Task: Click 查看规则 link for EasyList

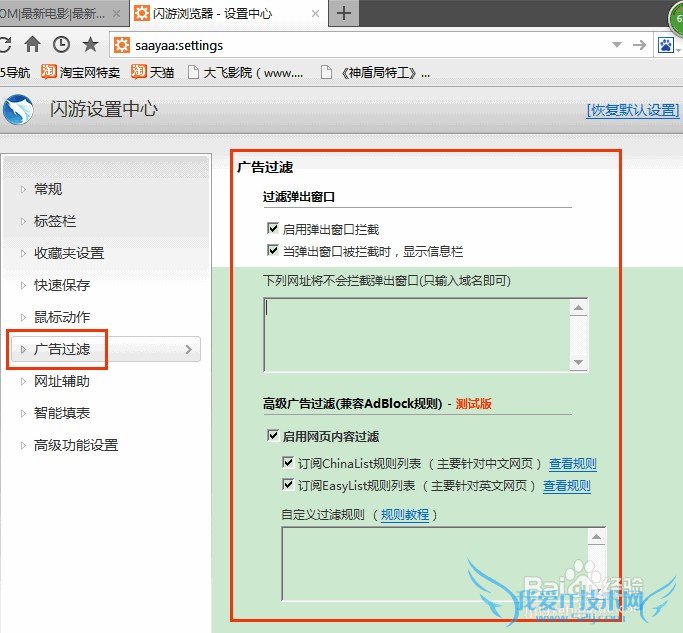Action: pyautogui.click(x=567, y=486)
